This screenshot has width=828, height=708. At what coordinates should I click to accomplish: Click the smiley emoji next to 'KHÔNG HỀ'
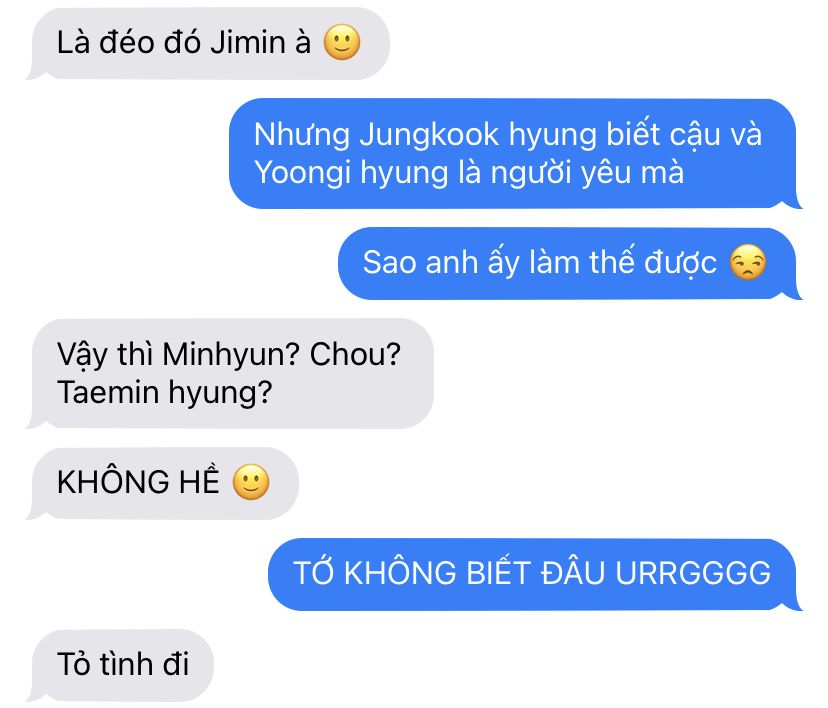click(x=251, y=482)
